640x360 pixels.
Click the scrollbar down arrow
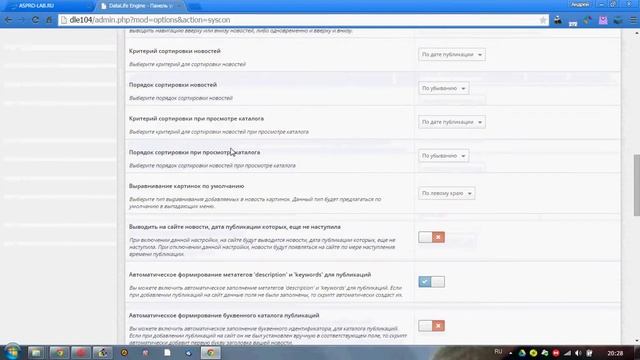(636, 341)
